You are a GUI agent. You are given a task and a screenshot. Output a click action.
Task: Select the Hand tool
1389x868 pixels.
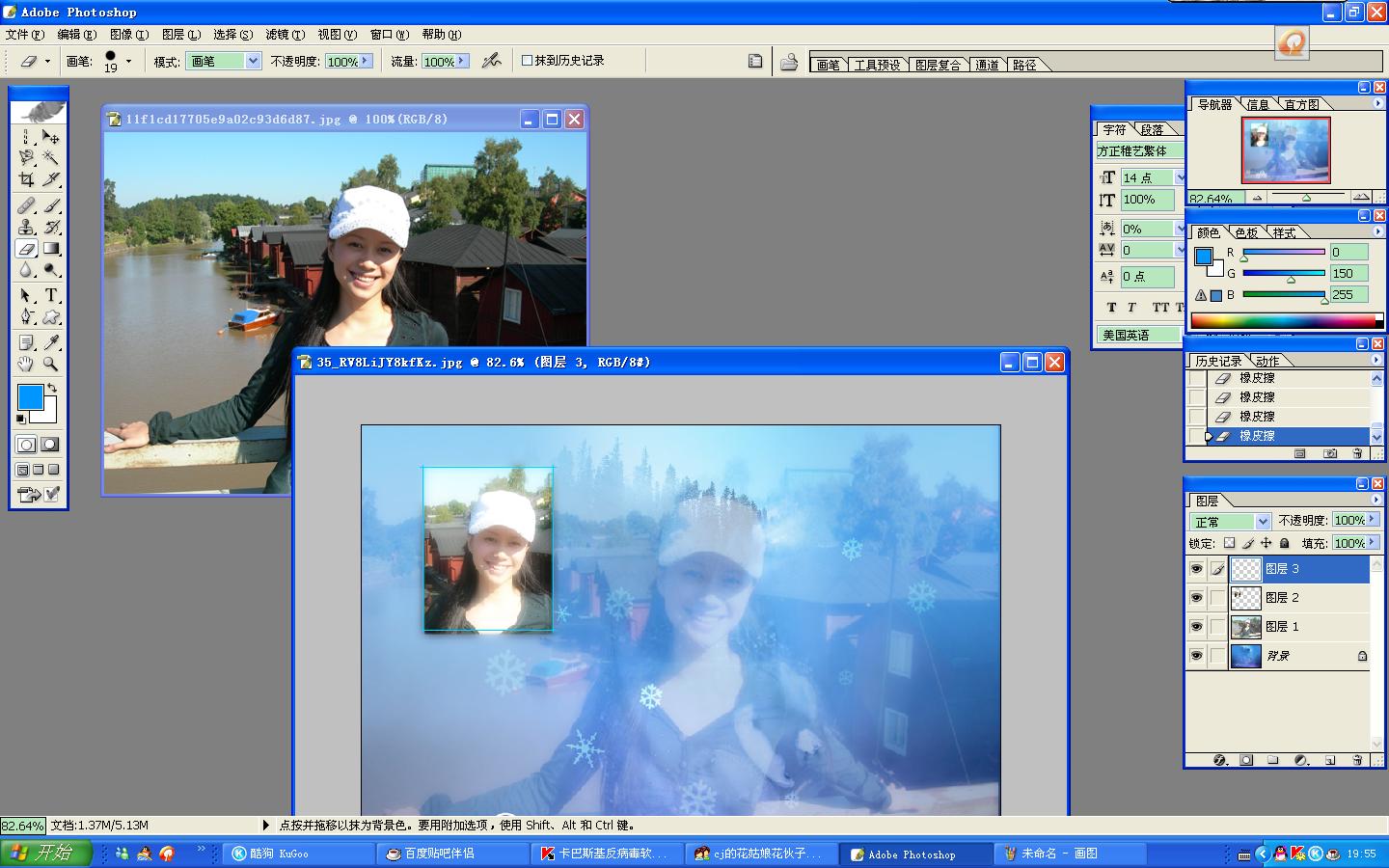tap(26, 364)
